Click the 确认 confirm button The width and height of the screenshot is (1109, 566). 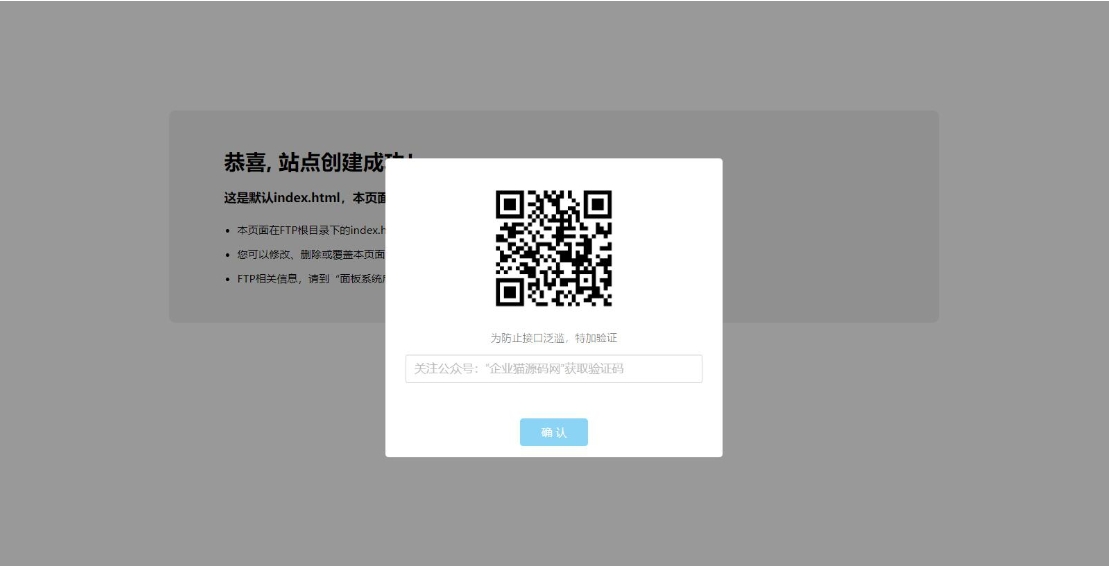pyautogui.click(x=553, y=432)
